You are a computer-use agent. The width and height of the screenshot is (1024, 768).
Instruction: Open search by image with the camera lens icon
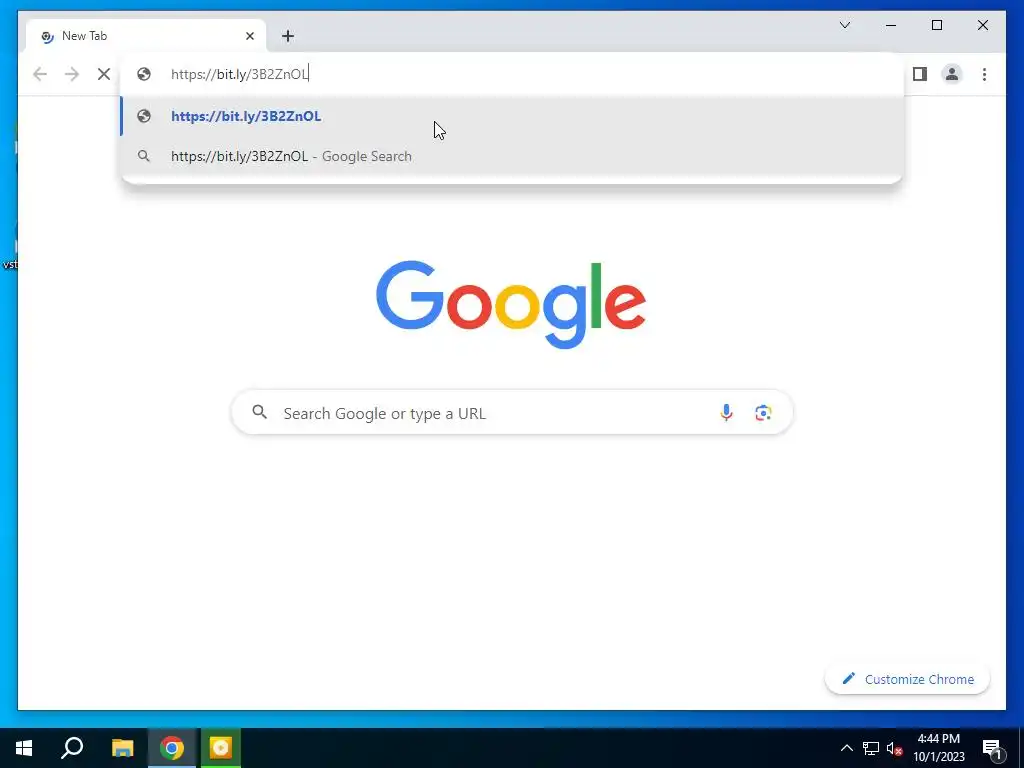coord(763,413)
